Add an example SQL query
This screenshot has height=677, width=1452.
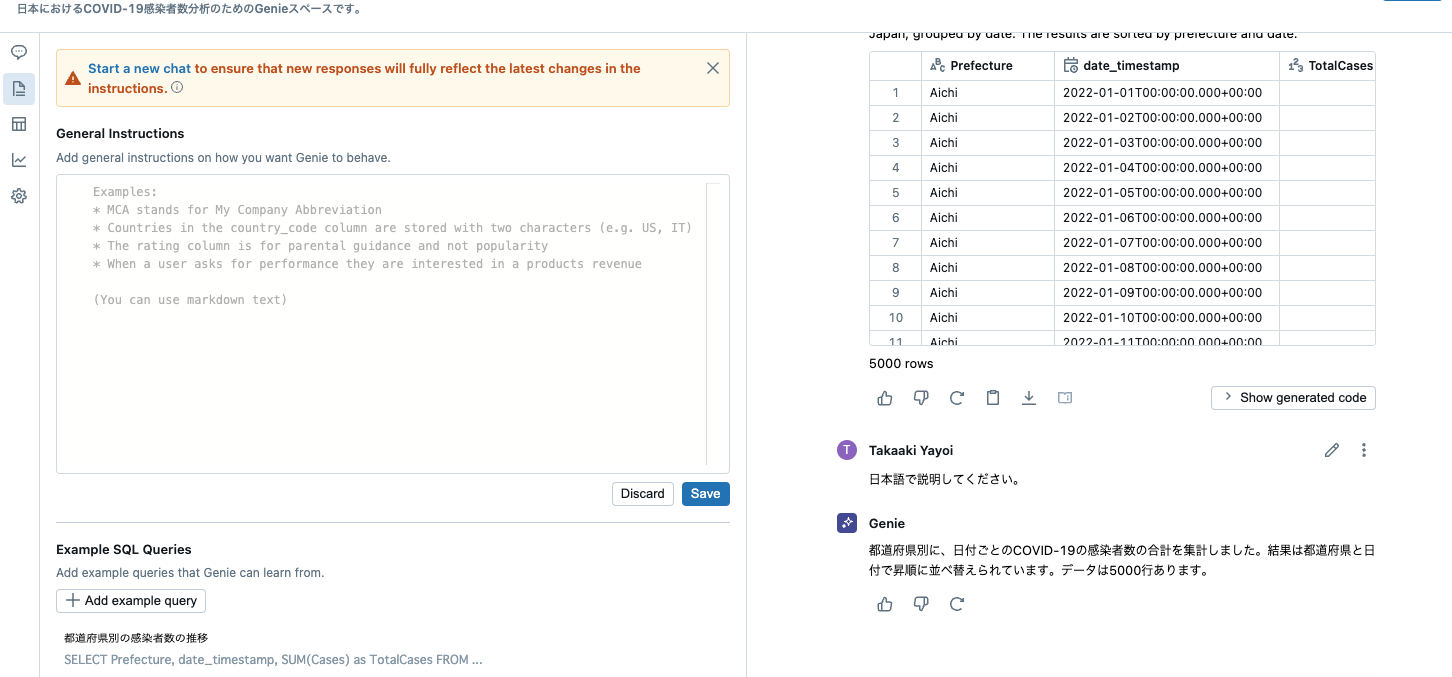click(130, 600)
